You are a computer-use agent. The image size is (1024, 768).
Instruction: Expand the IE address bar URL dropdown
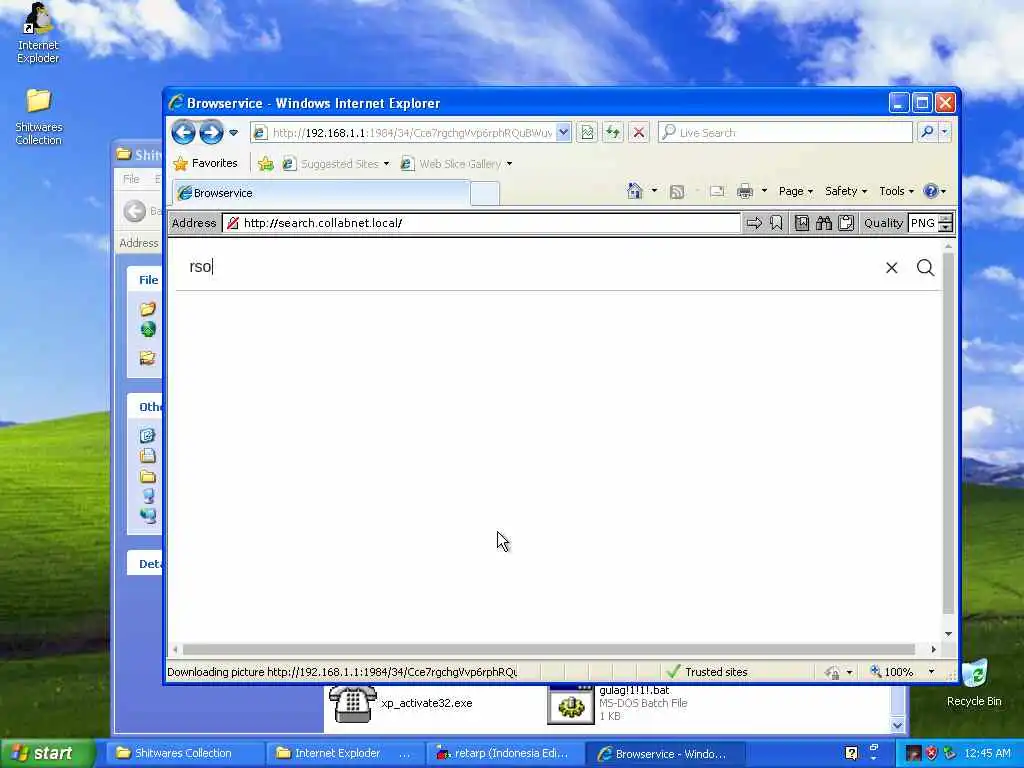tap(564, 133)
